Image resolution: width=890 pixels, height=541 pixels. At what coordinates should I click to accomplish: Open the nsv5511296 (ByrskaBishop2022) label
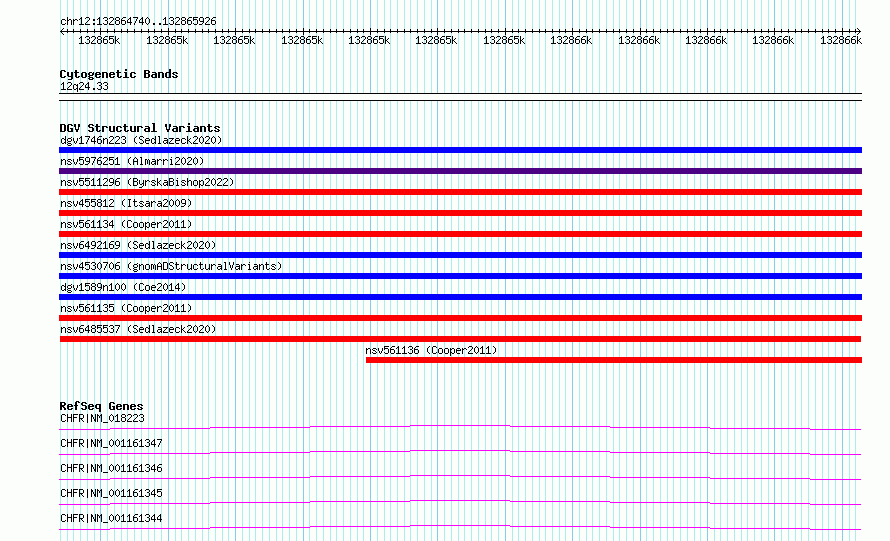147,182
